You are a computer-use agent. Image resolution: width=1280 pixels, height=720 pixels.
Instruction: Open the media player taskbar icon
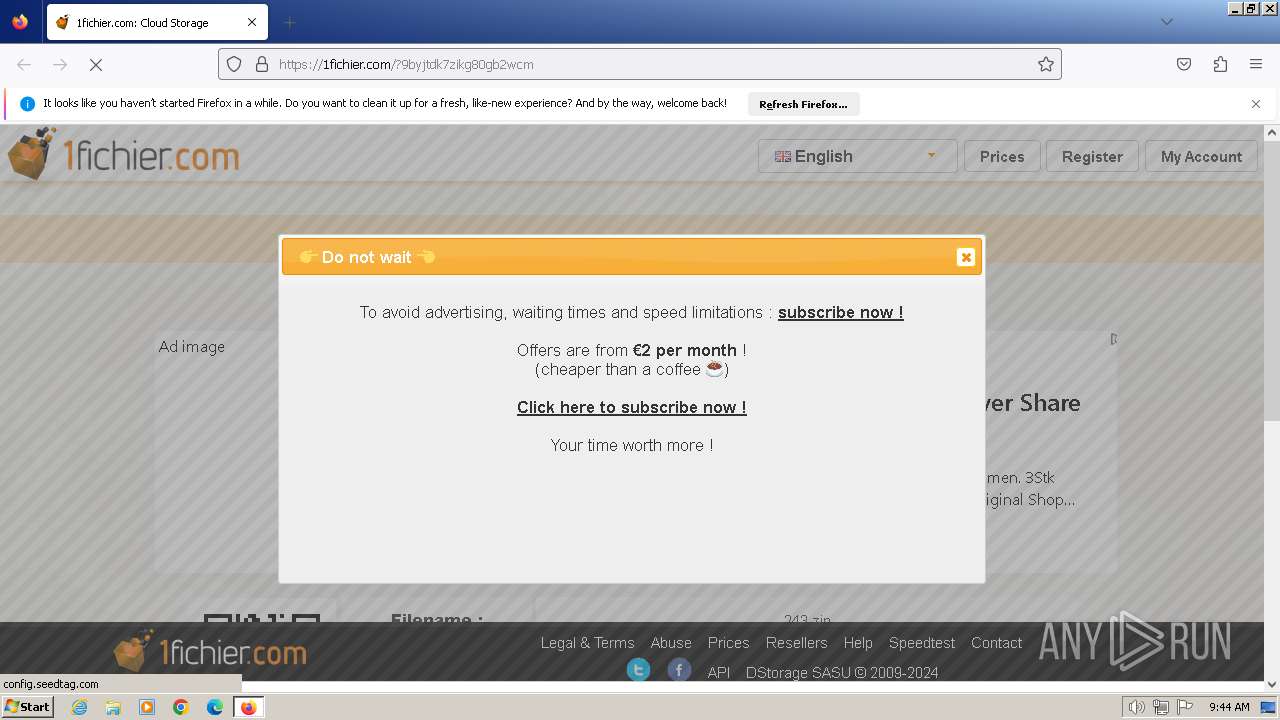(x=147, y=707)
